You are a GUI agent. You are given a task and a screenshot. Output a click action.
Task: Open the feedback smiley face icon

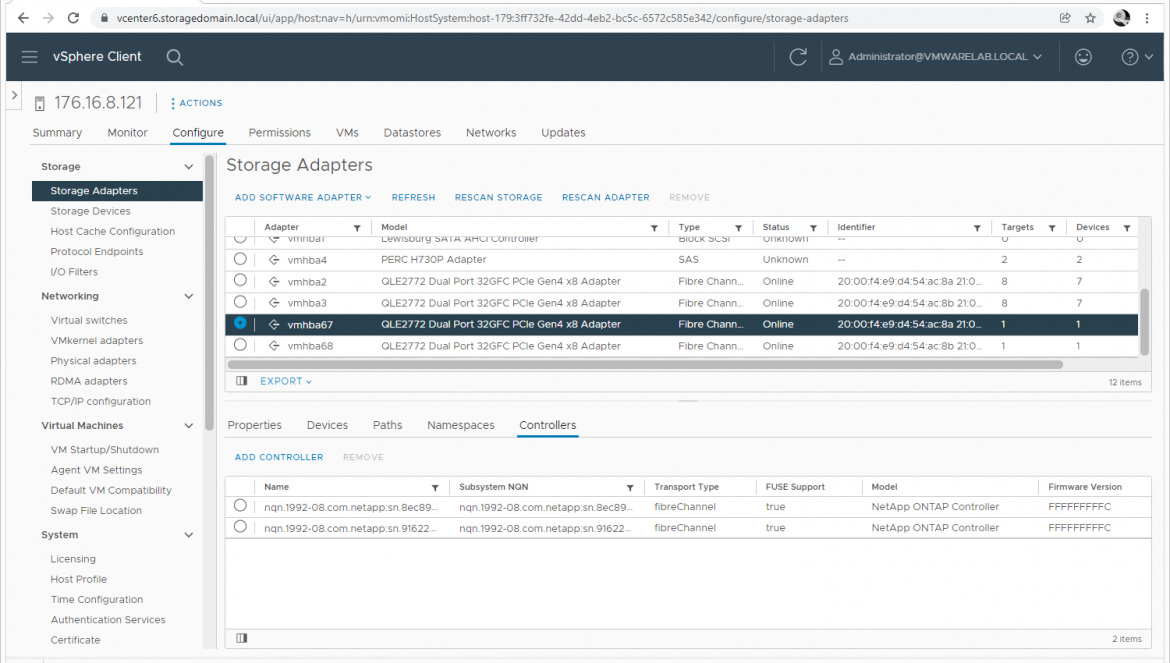pos(1083,57)
